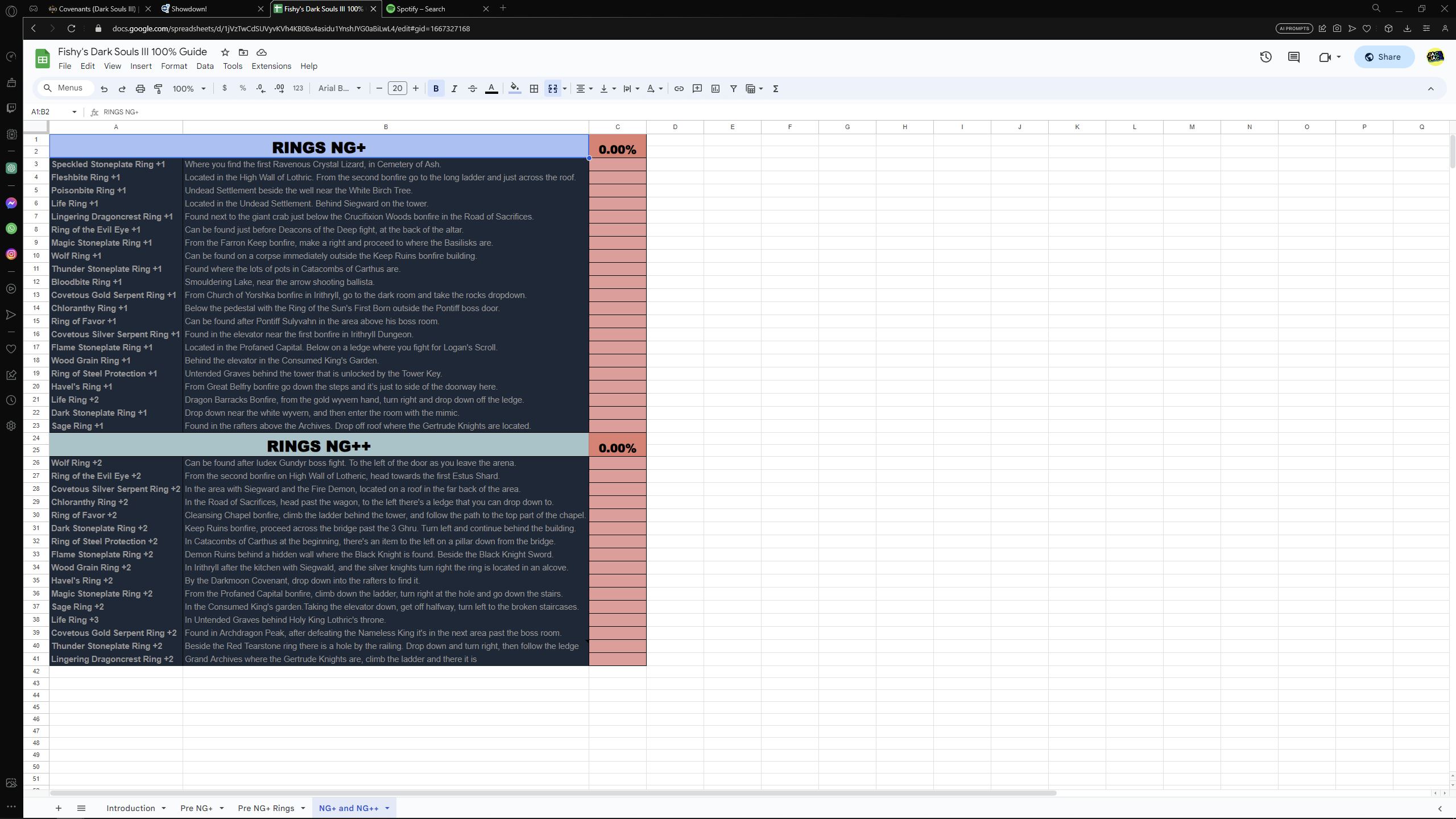1456x819 pixels.
Task: Open the borders tool
Action: 533,89
